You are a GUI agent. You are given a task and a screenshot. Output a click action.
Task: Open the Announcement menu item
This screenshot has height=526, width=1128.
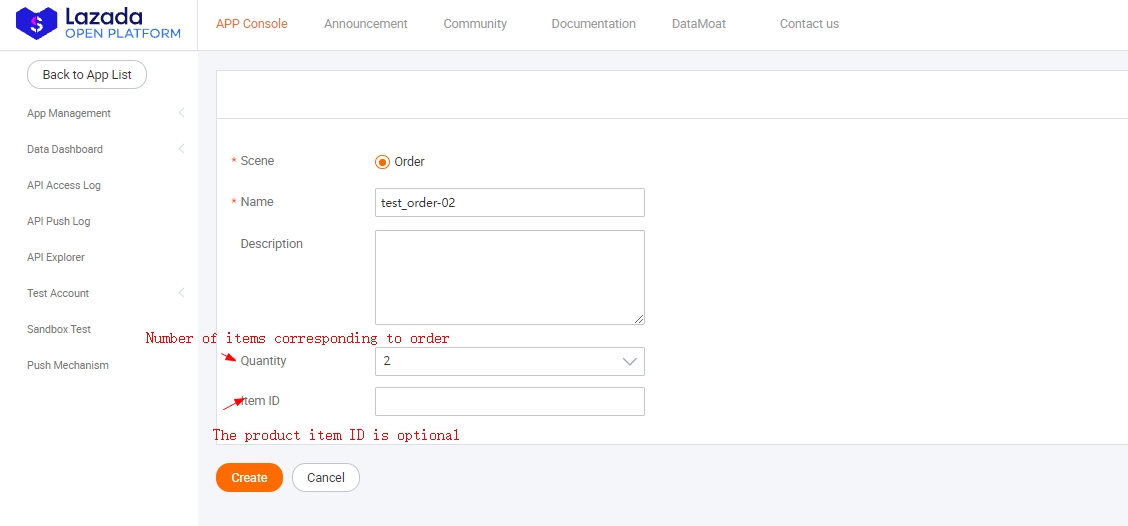click(x=365, y=24)
